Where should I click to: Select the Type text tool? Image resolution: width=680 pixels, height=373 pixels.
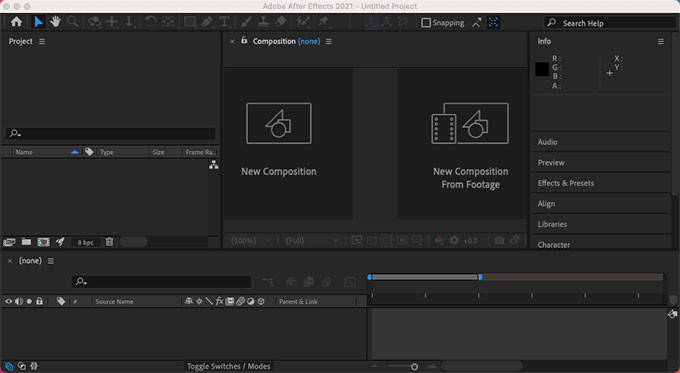(x=224, y=22)
